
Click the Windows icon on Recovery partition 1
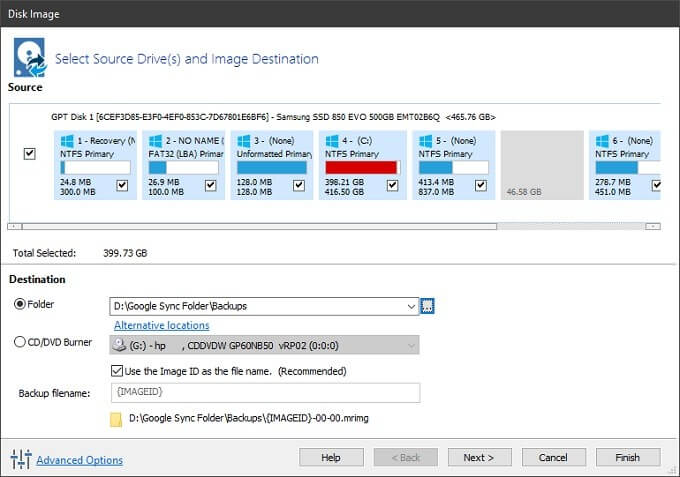[x=68, y=141]
